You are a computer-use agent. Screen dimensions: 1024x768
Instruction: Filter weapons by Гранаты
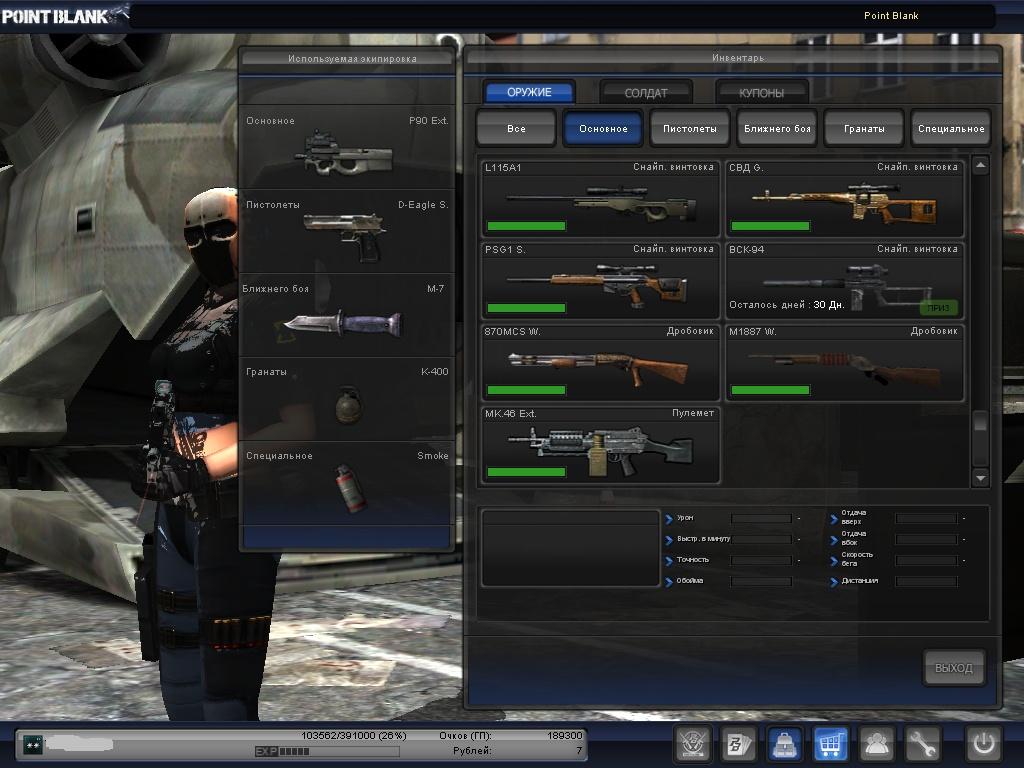pyautogui.click(x=864, y=128)
